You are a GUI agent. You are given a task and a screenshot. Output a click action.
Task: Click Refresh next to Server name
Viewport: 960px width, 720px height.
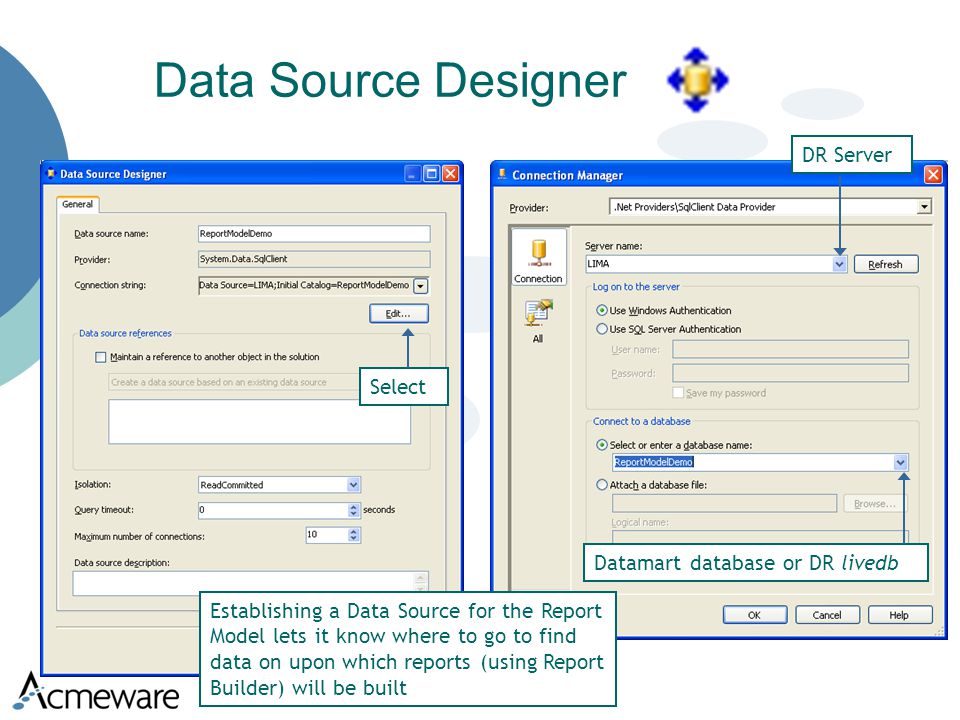885,264
